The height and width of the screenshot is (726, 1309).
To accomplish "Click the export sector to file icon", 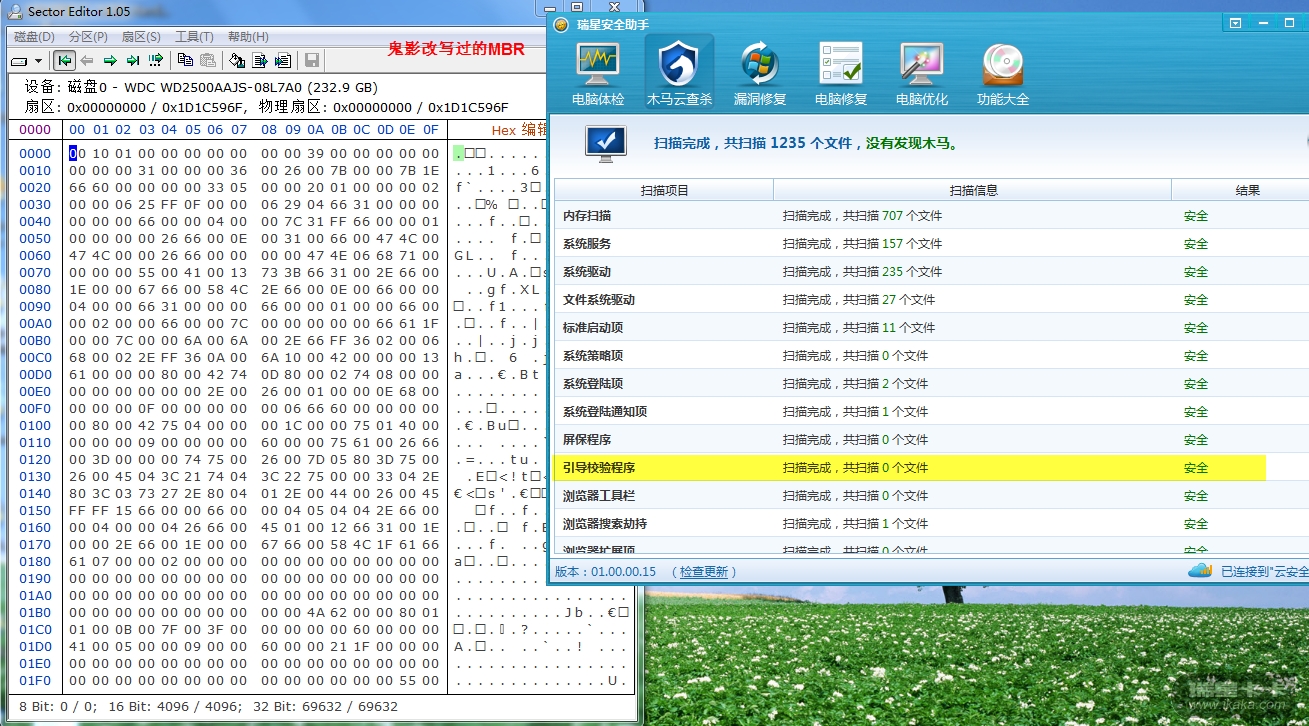I will coord(260,61).
